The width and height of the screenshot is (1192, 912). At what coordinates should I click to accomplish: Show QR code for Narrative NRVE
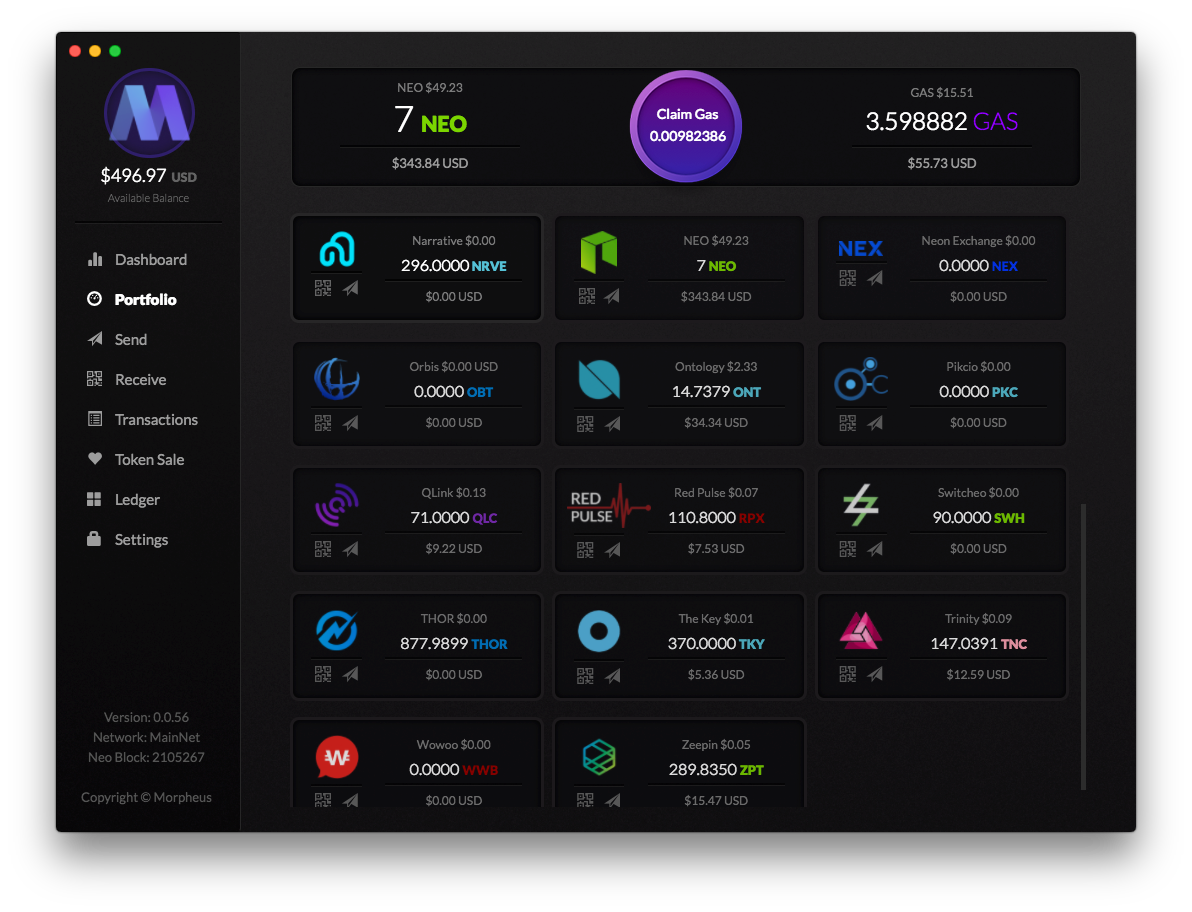coord(323,288)
